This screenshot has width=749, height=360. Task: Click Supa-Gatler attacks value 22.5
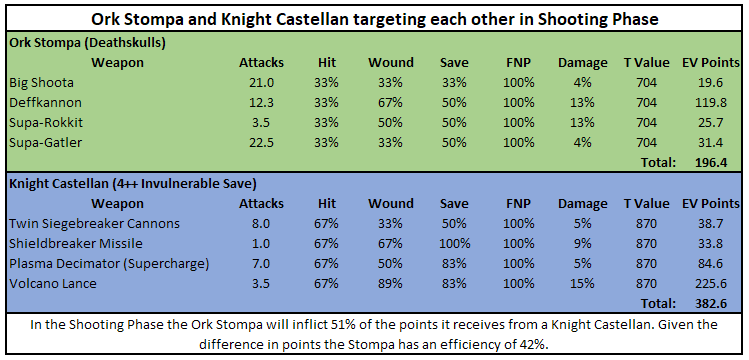pos(261,142)
